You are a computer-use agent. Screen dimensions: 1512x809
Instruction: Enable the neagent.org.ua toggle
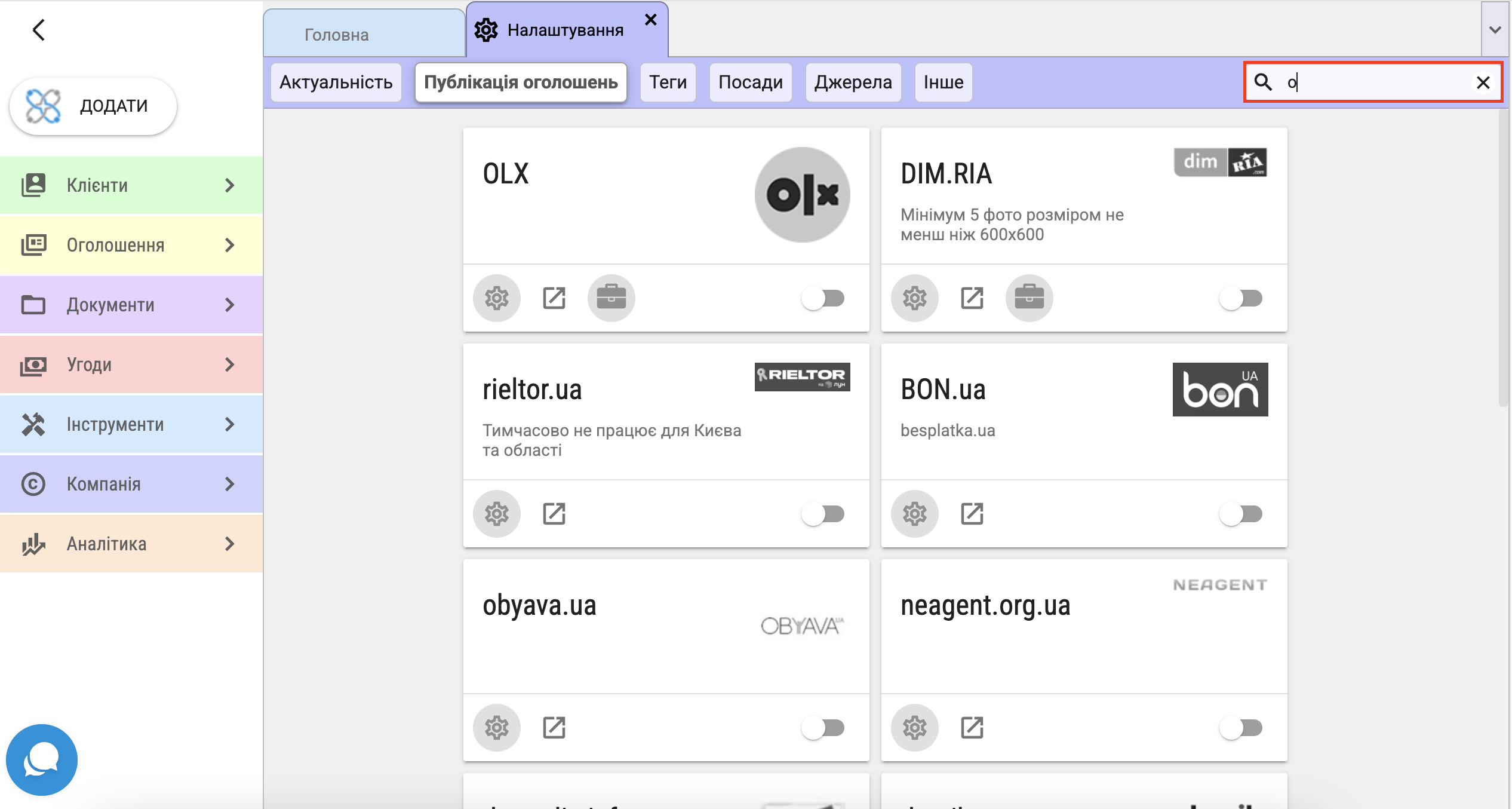tap(1241, 727)
